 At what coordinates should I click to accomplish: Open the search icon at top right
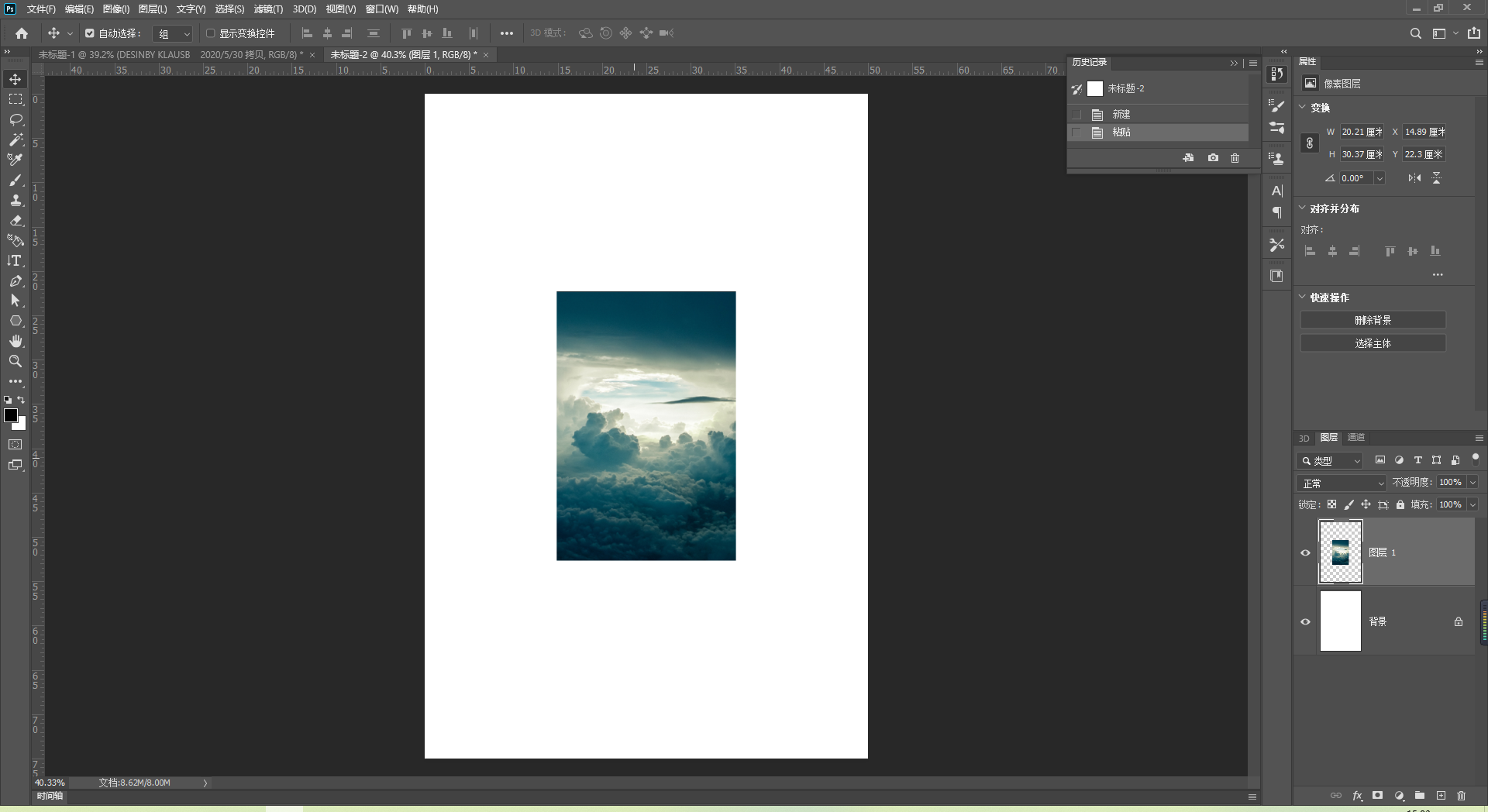1415,33
